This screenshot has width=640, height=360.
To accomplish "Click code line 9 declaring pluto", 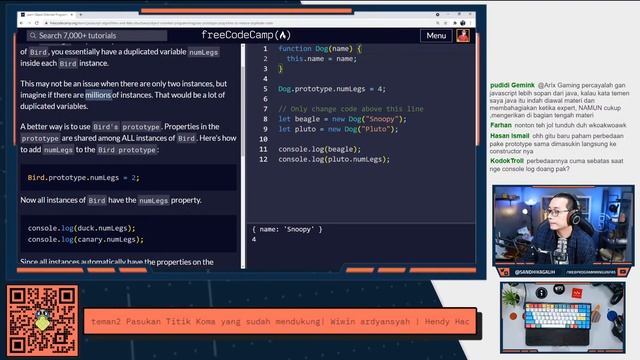I will click(x=338, y=129).
